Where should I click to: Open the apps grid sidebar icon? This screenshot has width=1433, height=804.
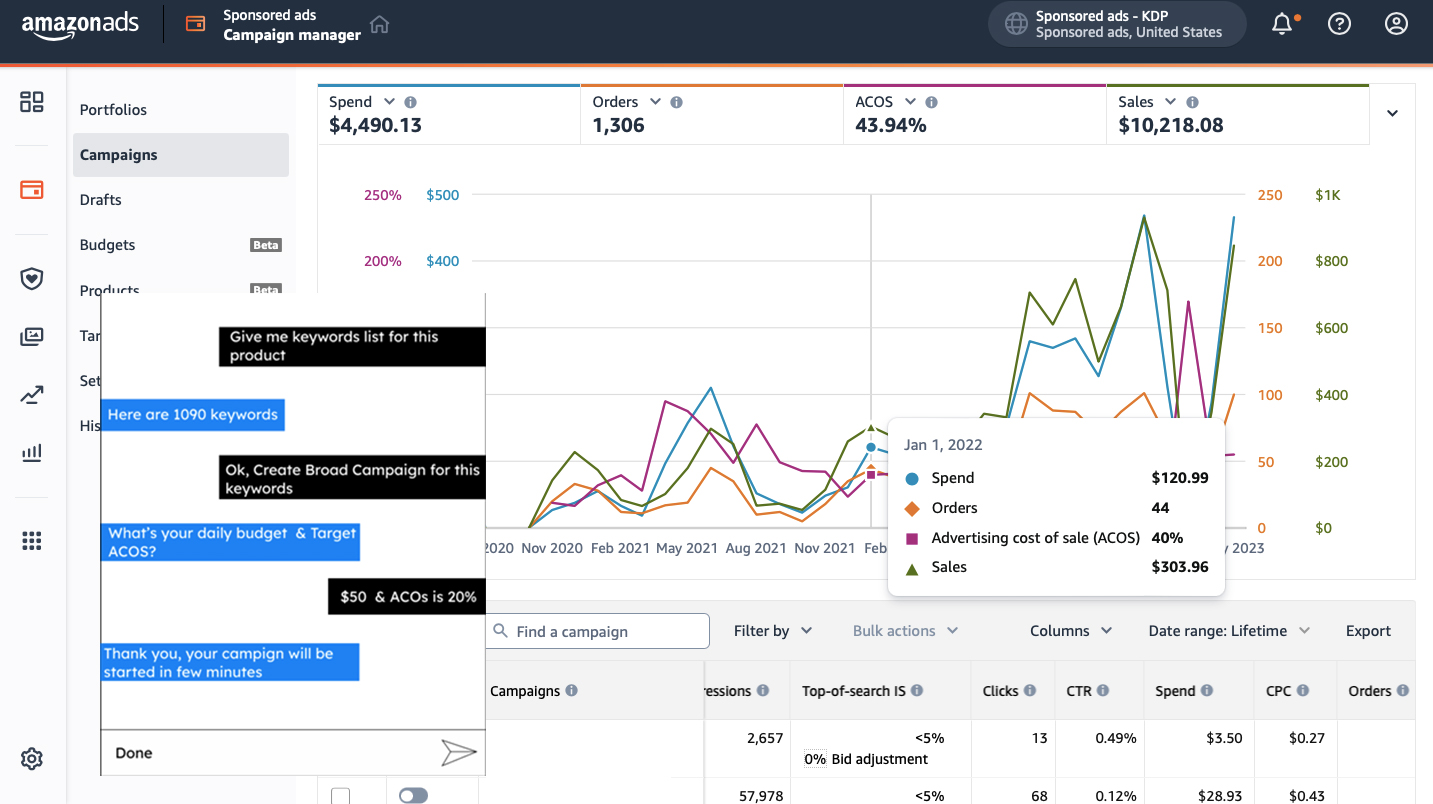pyautogui.click(x=32, y=541)
